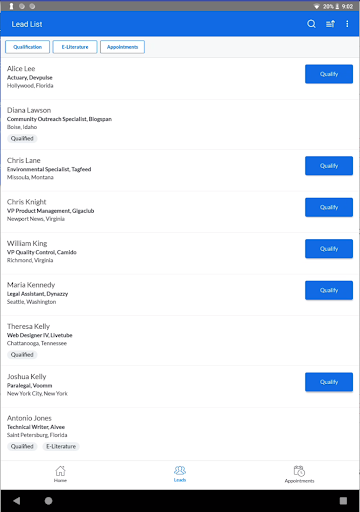Toggle the E-Literature filter chip
The width and height of the screenshot is (360, 512).
(75, 47)
